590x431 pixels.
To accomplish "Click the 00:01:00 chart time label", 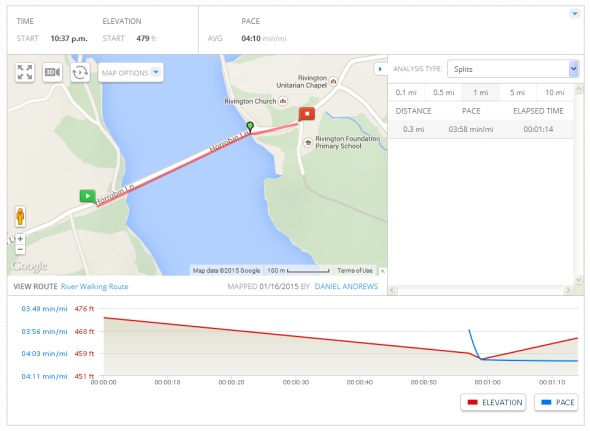I will (x=487, y=382).
